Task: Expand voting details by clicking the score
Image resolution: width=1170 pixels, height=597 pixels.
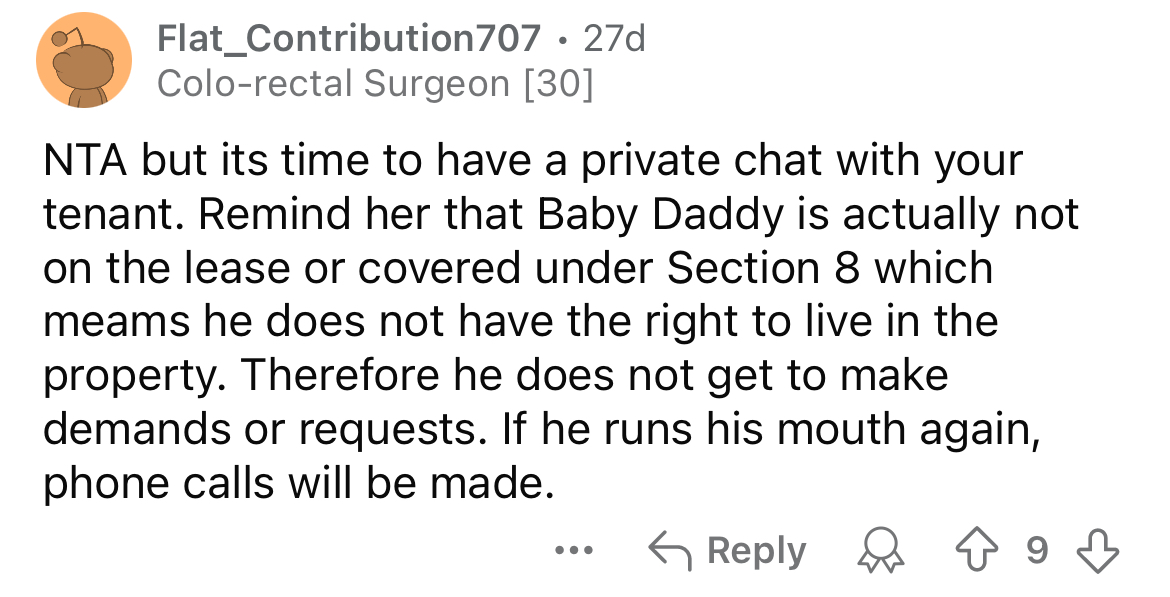Action: (x=1038, y=549)
